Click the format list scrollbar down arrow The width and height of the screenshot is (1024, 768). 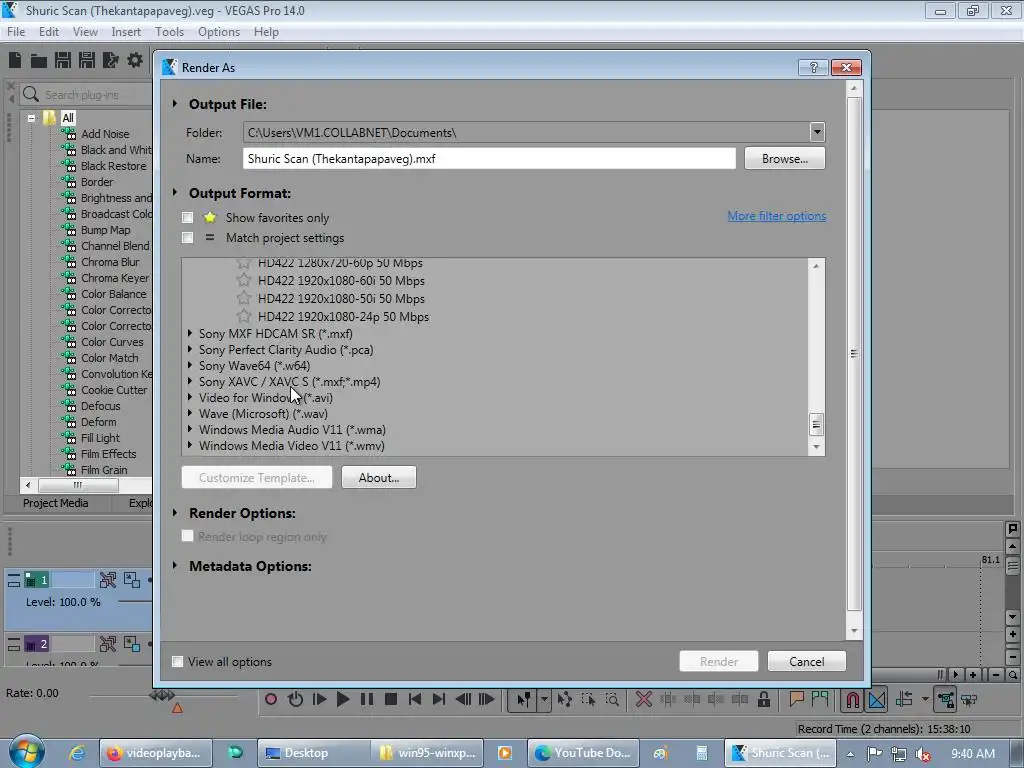click(816, 447)
